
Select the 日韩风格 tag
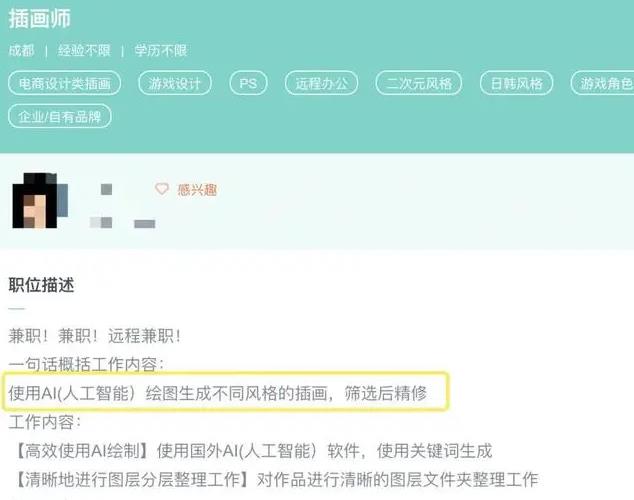[516, 83]
